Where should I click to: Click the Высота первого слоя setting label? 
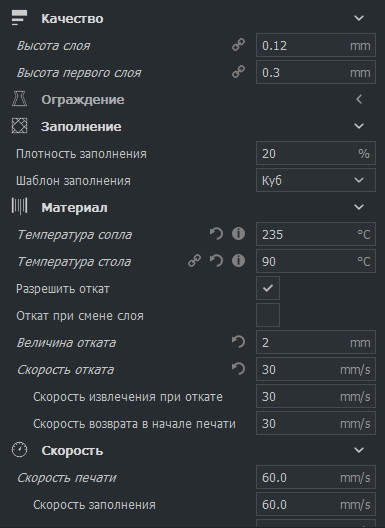click(x=79, y=73)
